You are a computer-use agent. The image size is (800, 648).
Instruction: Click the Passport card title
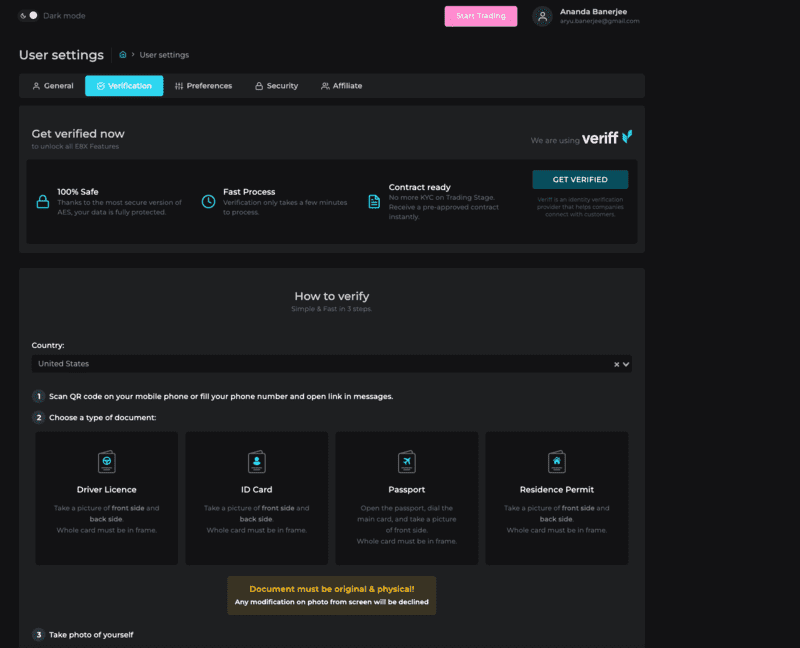pyautogui.click(x=407, y=489)
